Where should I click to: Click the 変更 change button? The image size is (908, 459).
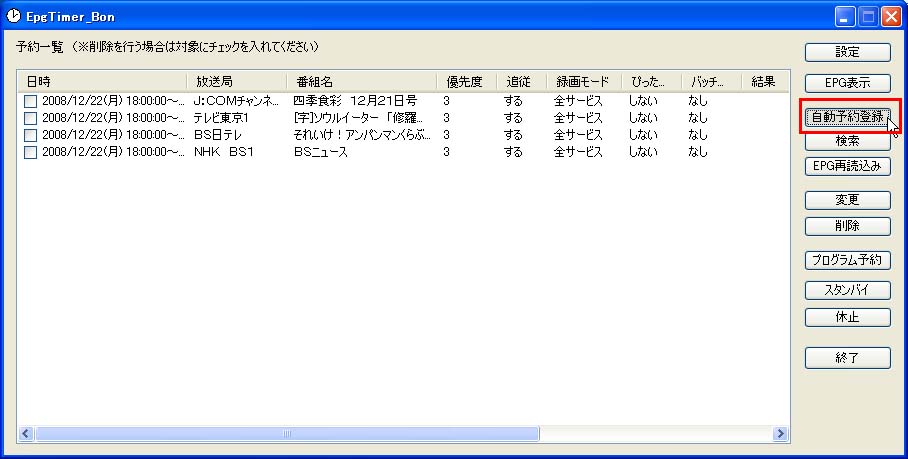pos(847,200)
